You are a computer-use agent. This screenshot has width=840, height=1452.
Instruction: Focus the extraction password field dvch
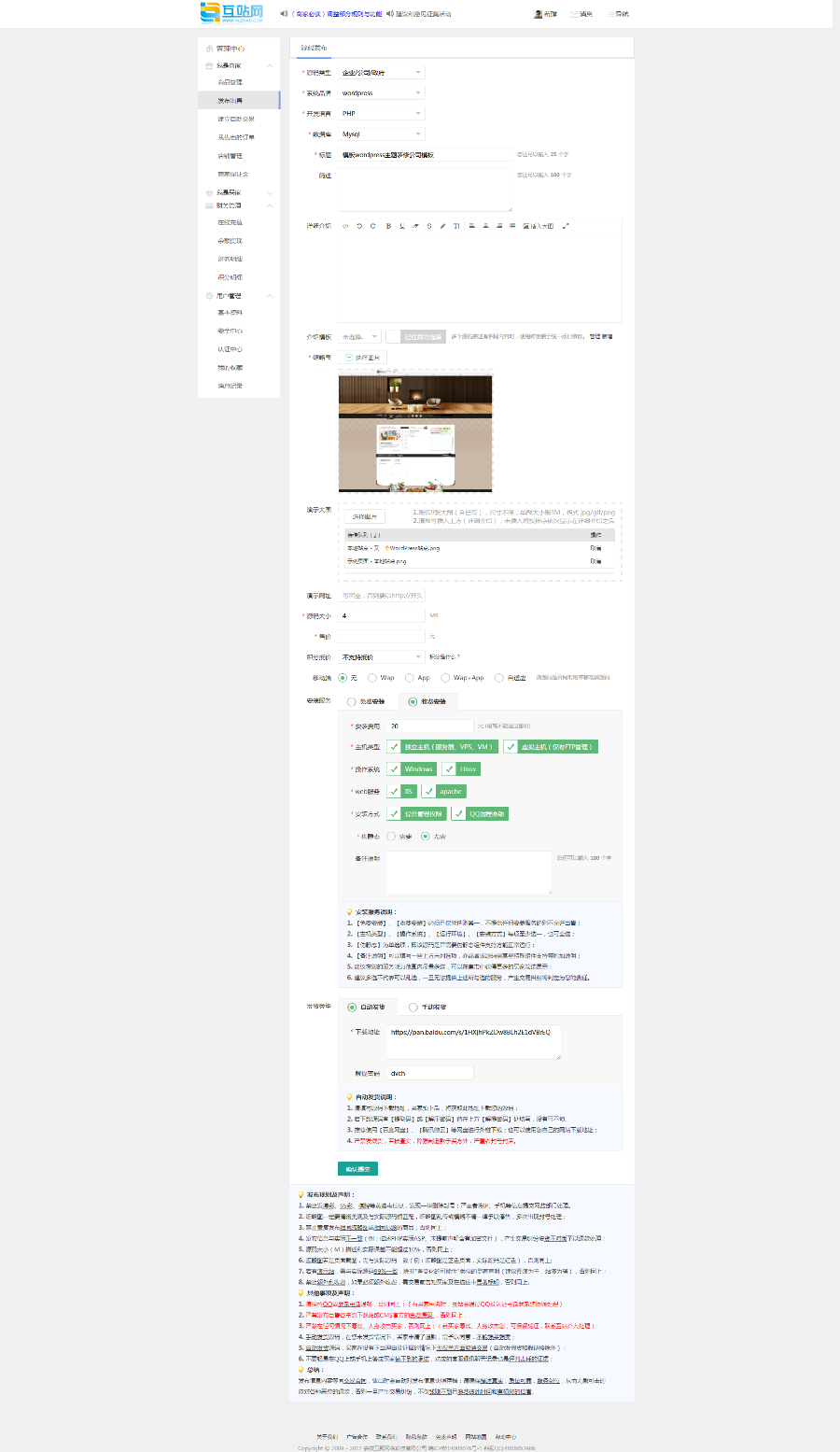(430, 1073)
